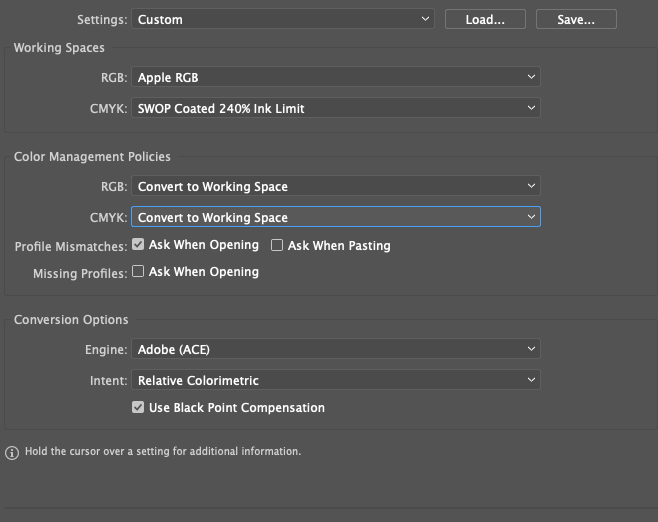This screenshot has height=522, width=658.
Task: Open the Intent Relative Colorimetric dropdown
Action: click(335, 380)
